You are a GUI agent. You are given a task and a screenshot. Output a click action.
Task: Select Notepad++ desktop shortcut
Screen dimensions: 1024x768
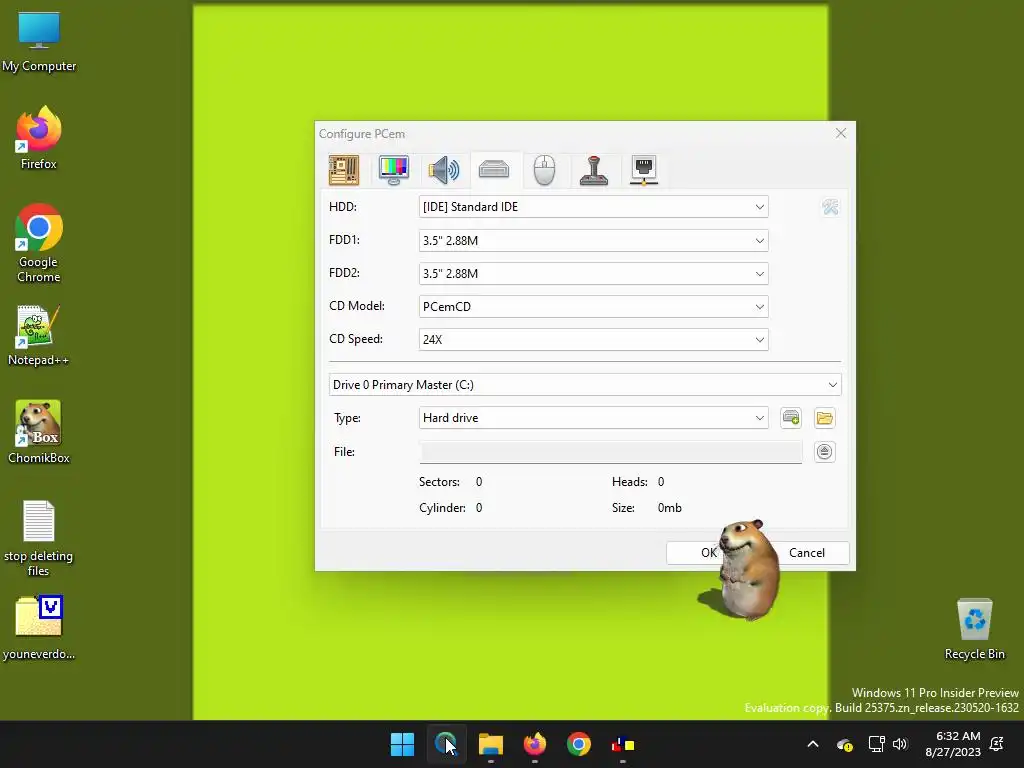[x=39, y=336]
